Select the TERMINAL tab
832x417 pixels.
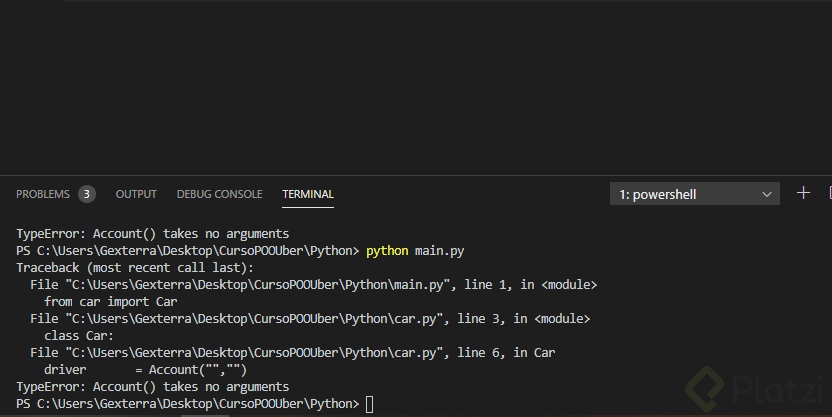[308, 194]
